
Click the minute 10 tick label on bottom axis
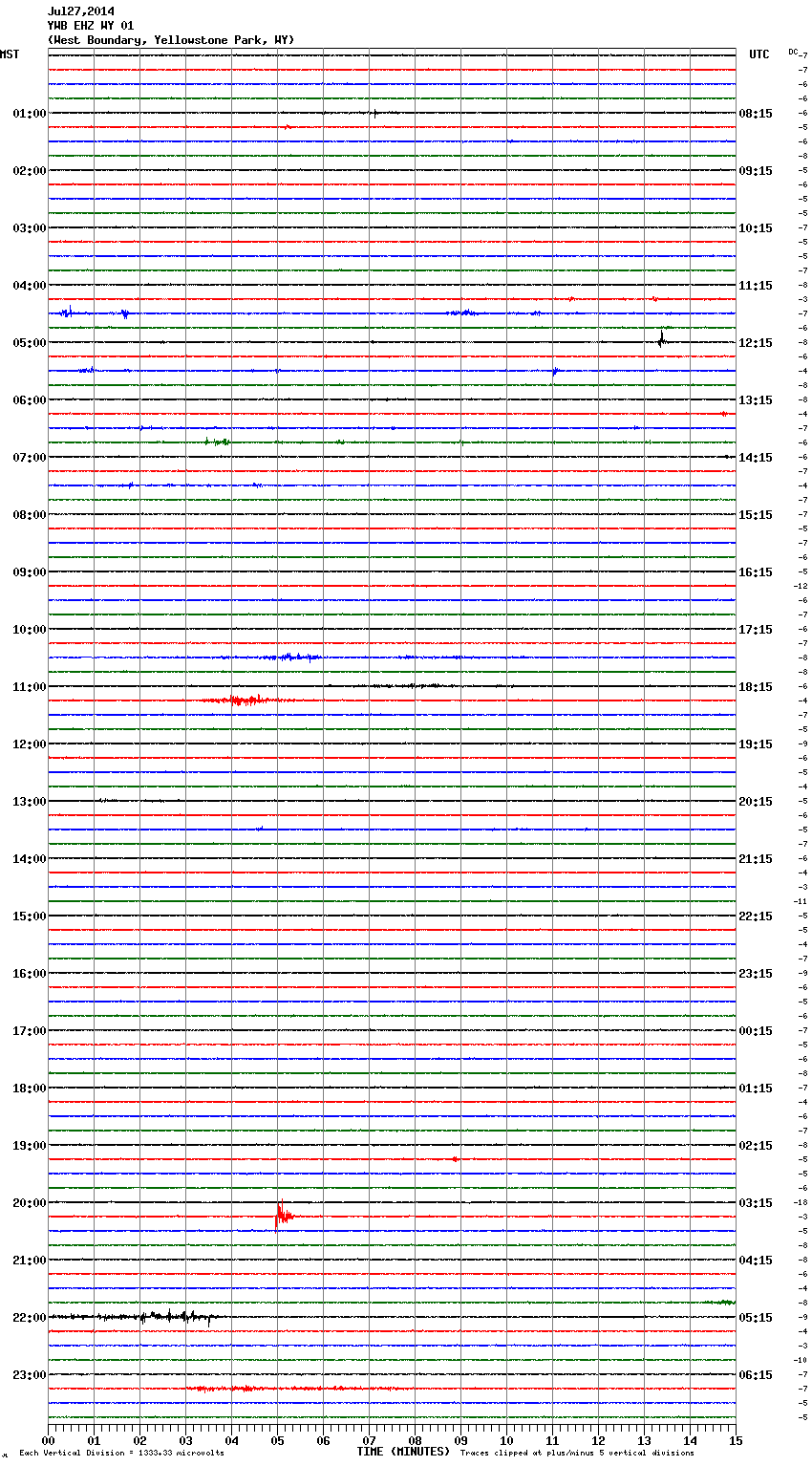tap(506, 1440)
